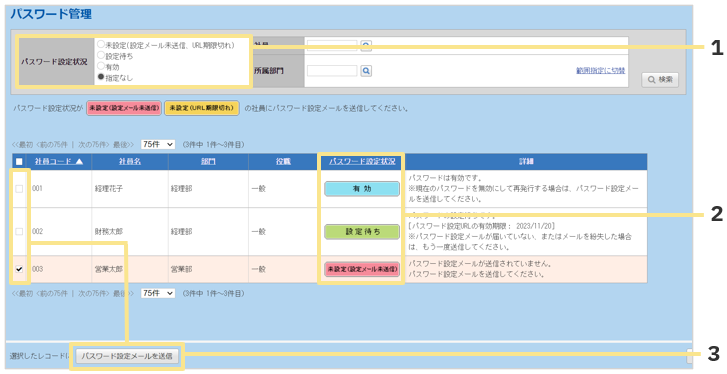
Task: Sort by 社員名 column header
Action: pyautogui.click(x=130, y=161)
